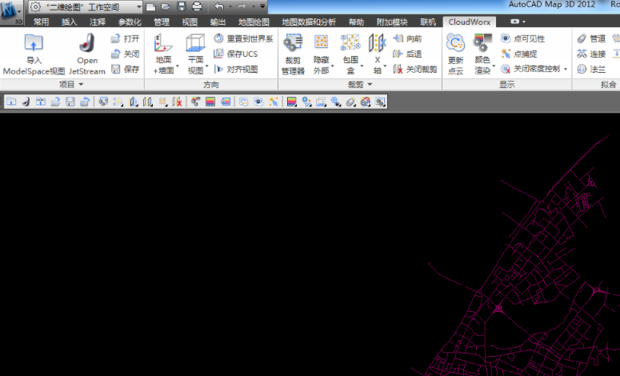Image resolution: width=620 pixels, height=376 pixels.
Task: Switch to the 参数化 ribbon tab
Action: tap(130, 22)
